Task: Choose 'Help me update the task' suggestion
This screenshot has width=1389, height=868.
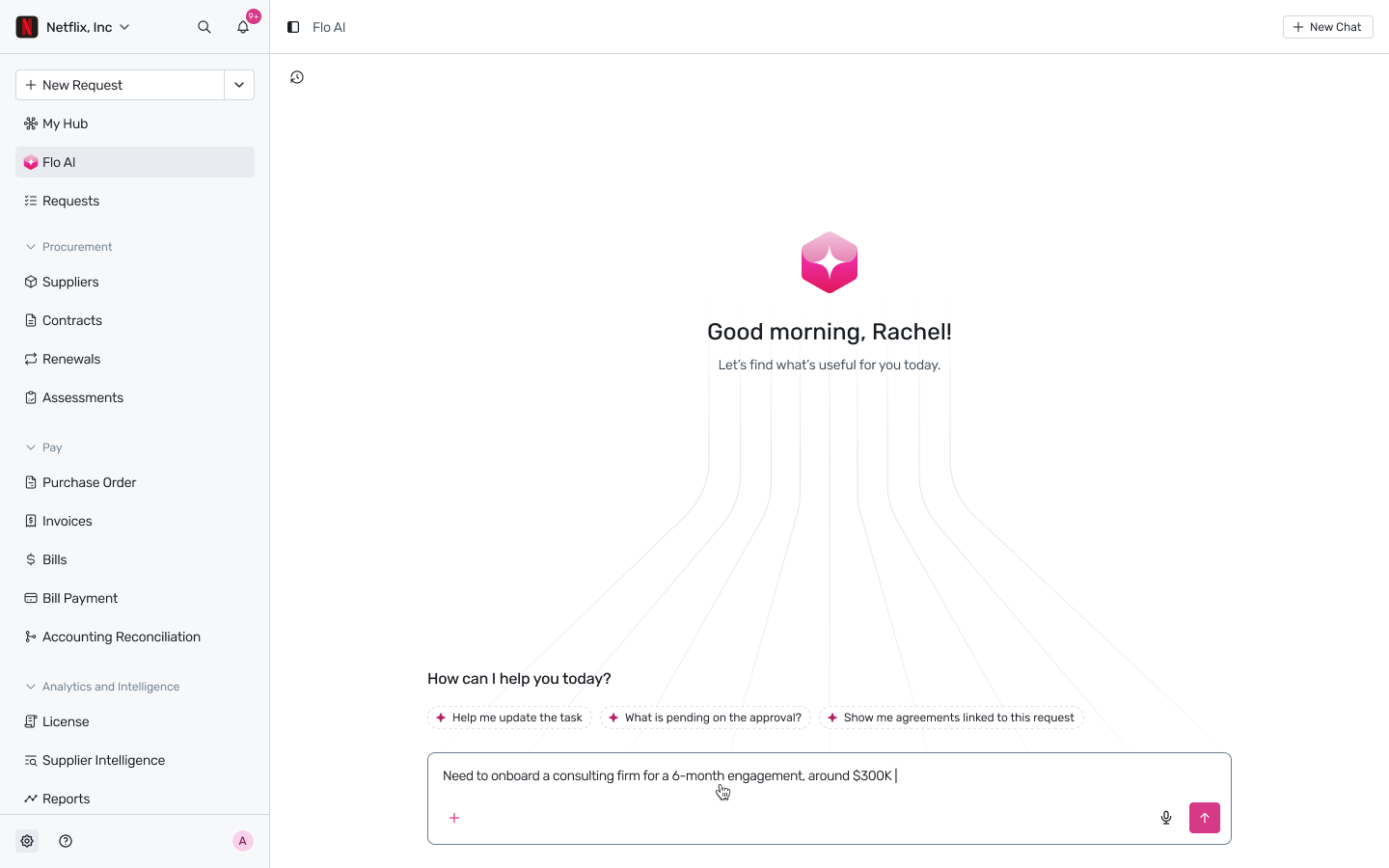Action: (x=509, y=718)
